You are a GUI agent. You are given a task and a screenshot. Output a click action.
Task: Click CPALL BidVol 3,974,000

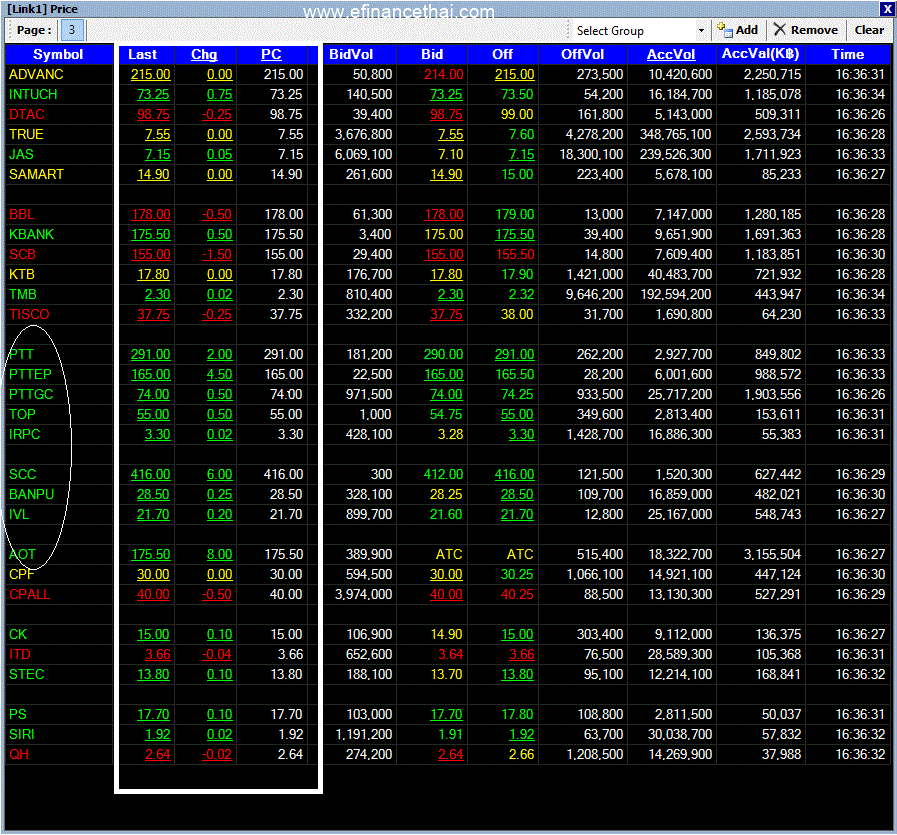coord(363,595)
